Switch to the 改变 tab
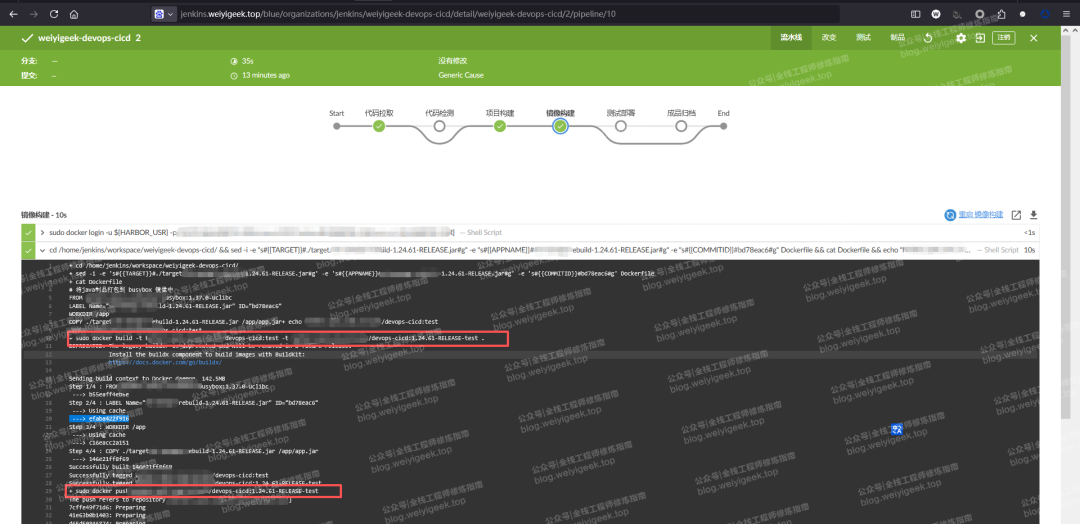This screenshot has width=1080, height=524. (829, 38)
